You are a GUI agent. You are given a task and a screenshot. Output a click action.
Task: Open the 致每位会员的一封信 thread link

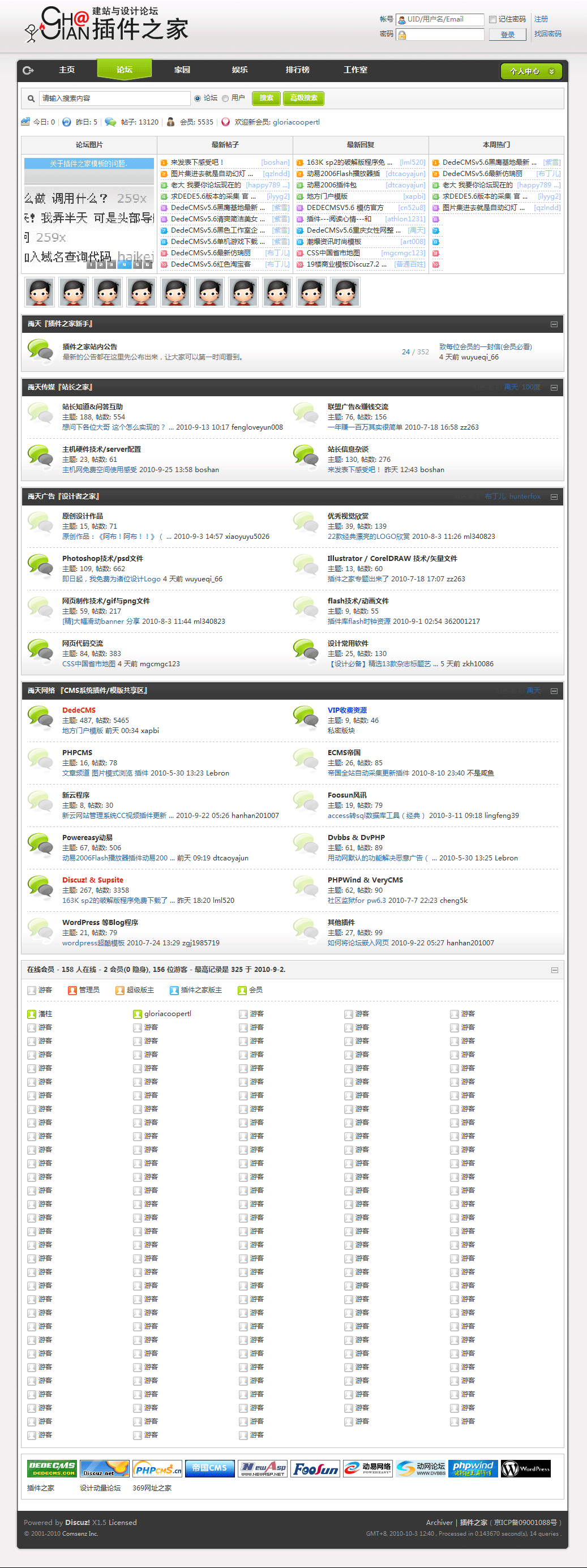(x=485, y=347)
